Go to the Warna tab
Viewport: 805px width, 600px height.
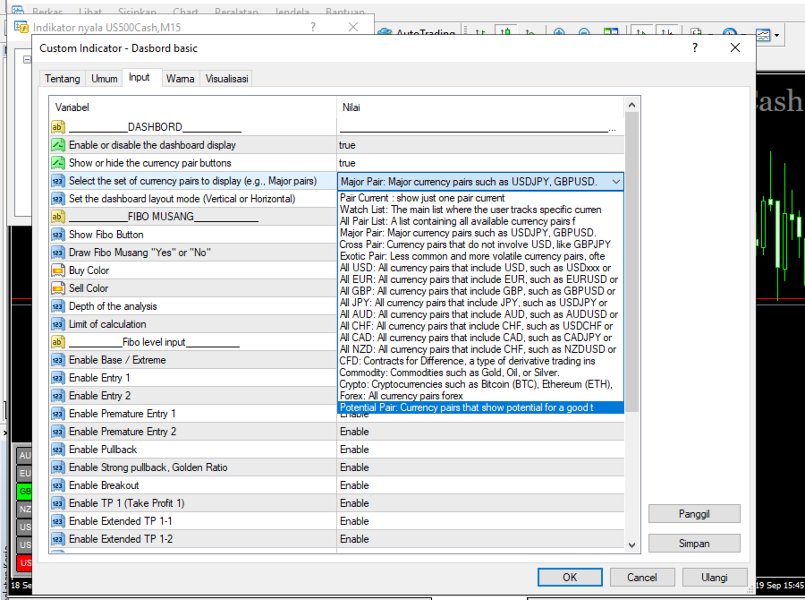[x=180, y=79]
